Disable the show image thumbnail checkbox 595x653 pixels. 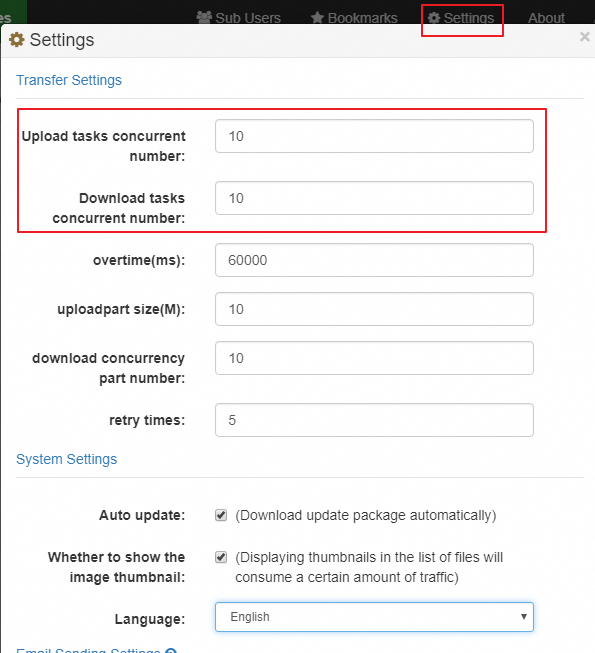tap(221, 557)
